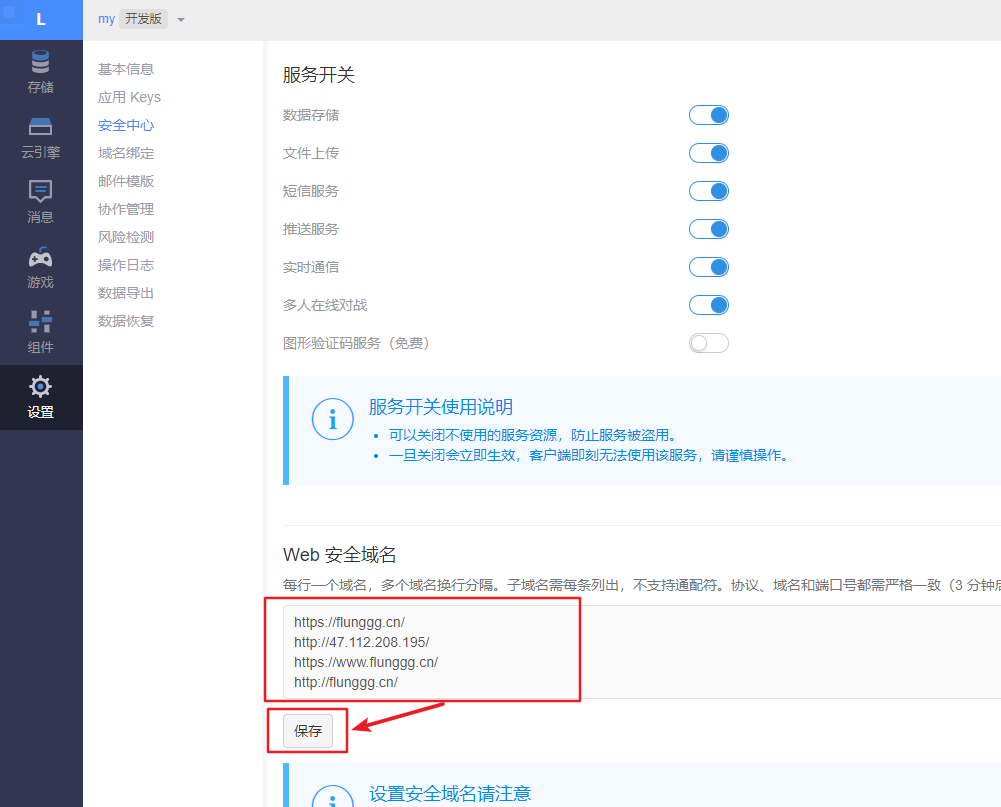The width and height of the screenshot is (1001, 807).
Task: Open 风险检测 menu item
Action: (x=126, y=238)
